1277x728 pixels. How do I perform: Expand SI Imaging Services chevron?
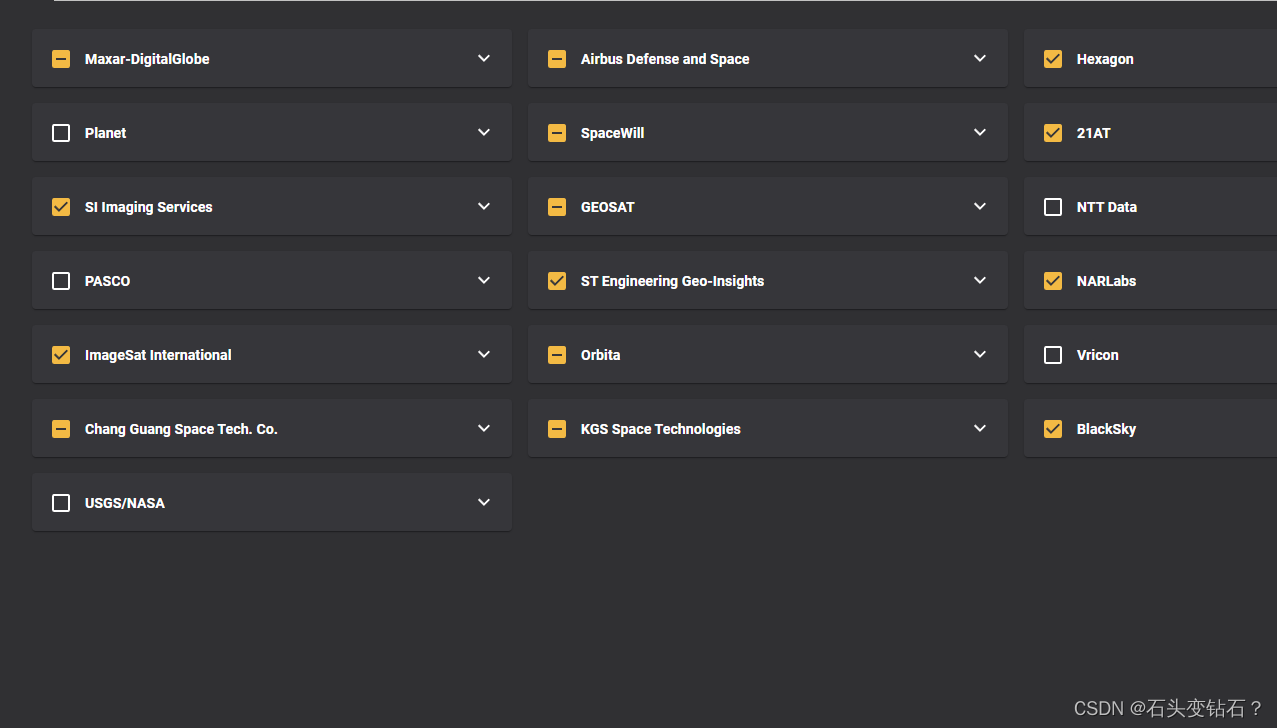[484, 207]
